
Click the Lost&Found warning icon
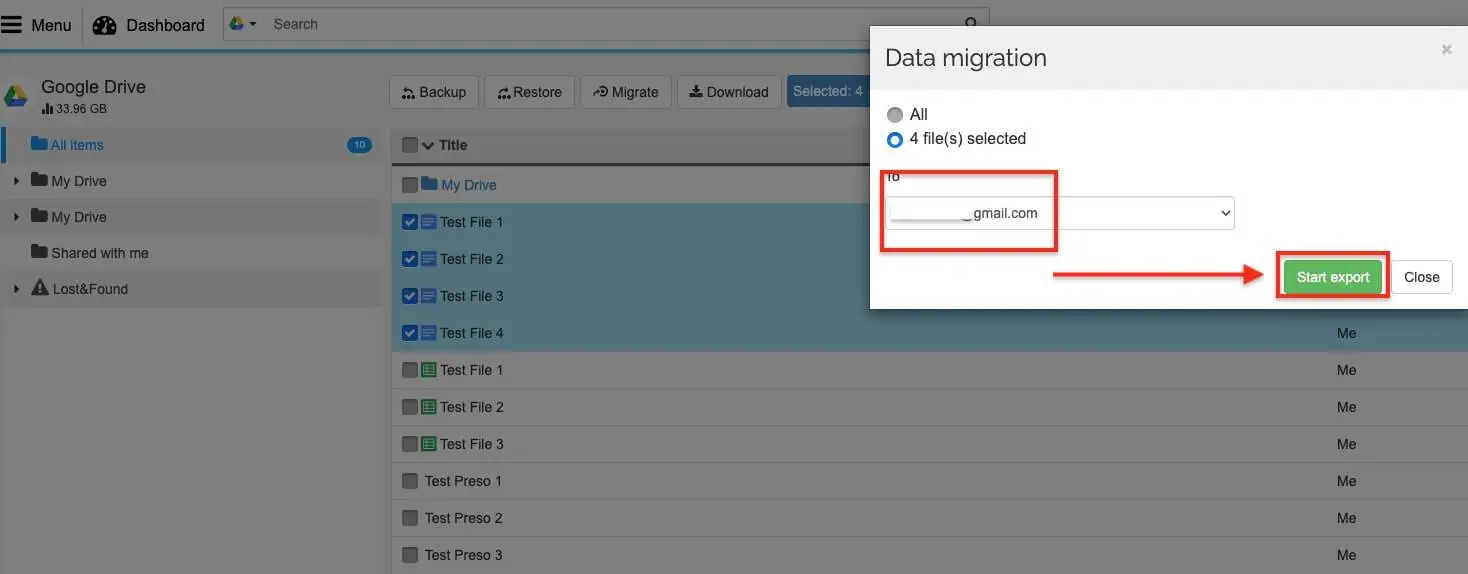coord(40,288)
